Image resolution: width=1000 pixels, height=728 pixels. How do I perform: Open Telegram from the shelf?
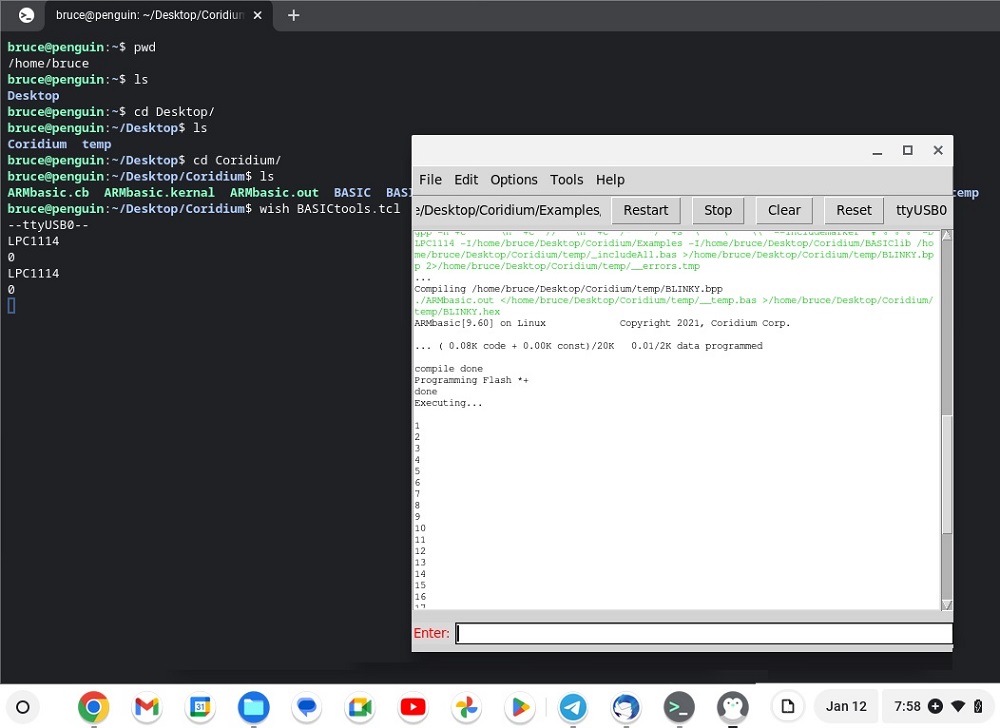[x=573, y=706]
